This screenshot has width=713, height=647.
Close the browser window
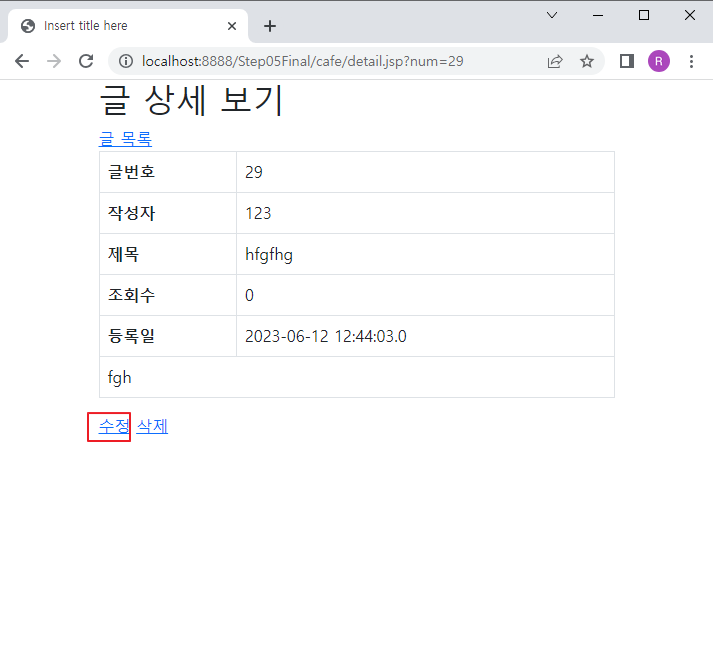click(689, 15)
